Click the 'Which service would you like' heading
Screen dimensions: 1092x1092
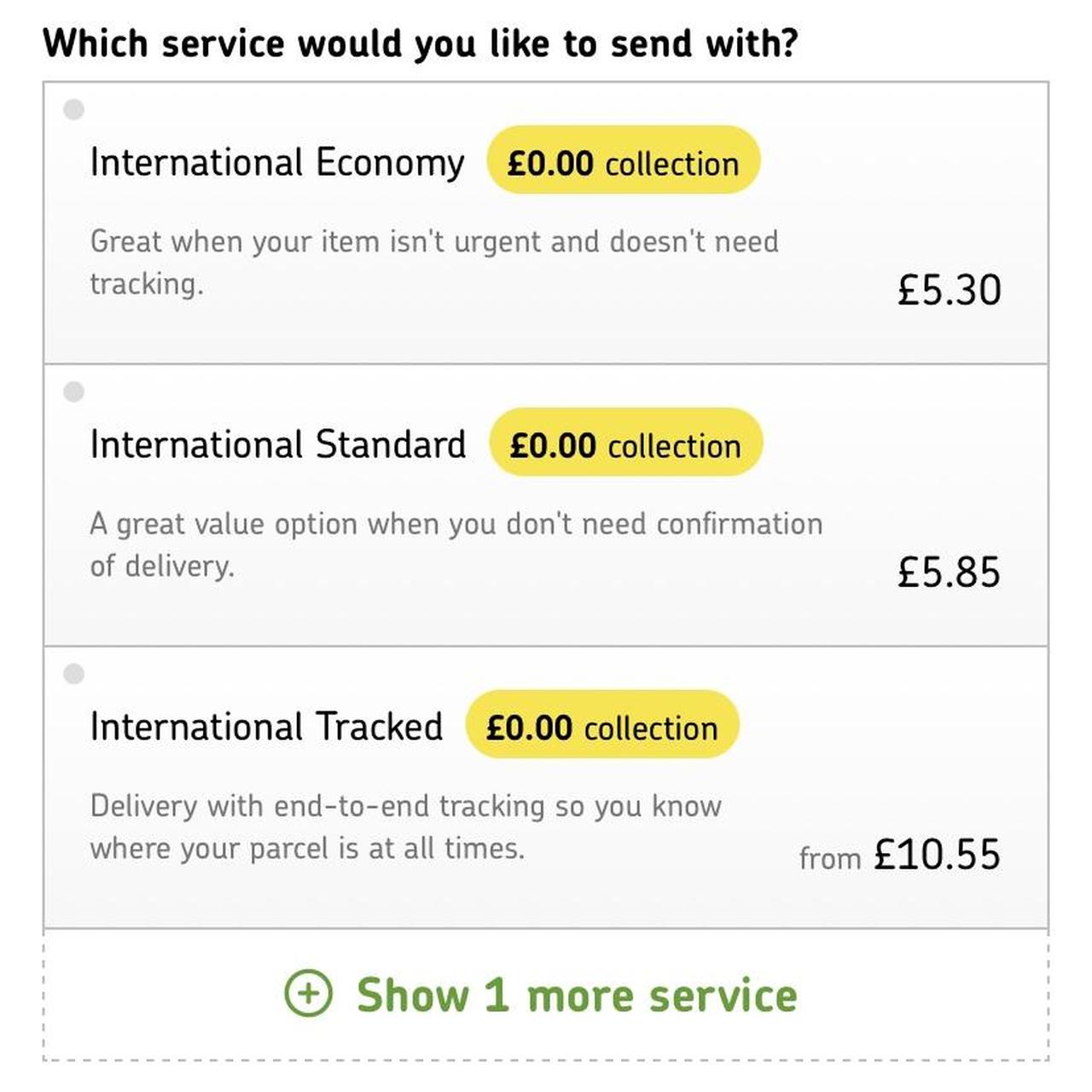pyautogui.click(x=421, y=43)
